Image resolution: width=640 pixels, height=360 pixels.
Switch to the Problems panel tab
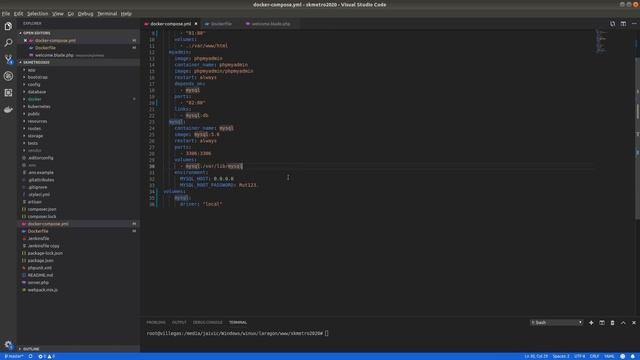click(x=156, y=322)
